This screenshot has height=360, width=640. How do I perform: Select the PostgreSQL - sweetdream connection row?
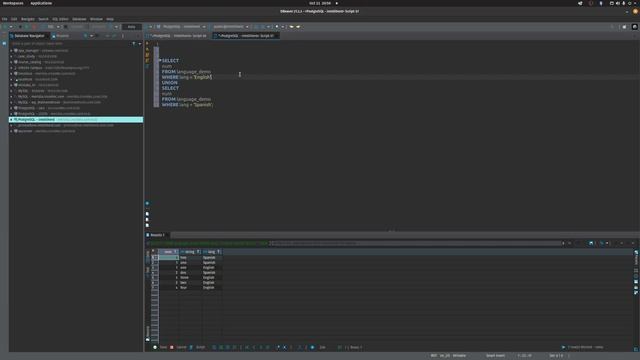click(x=76, y=120)
